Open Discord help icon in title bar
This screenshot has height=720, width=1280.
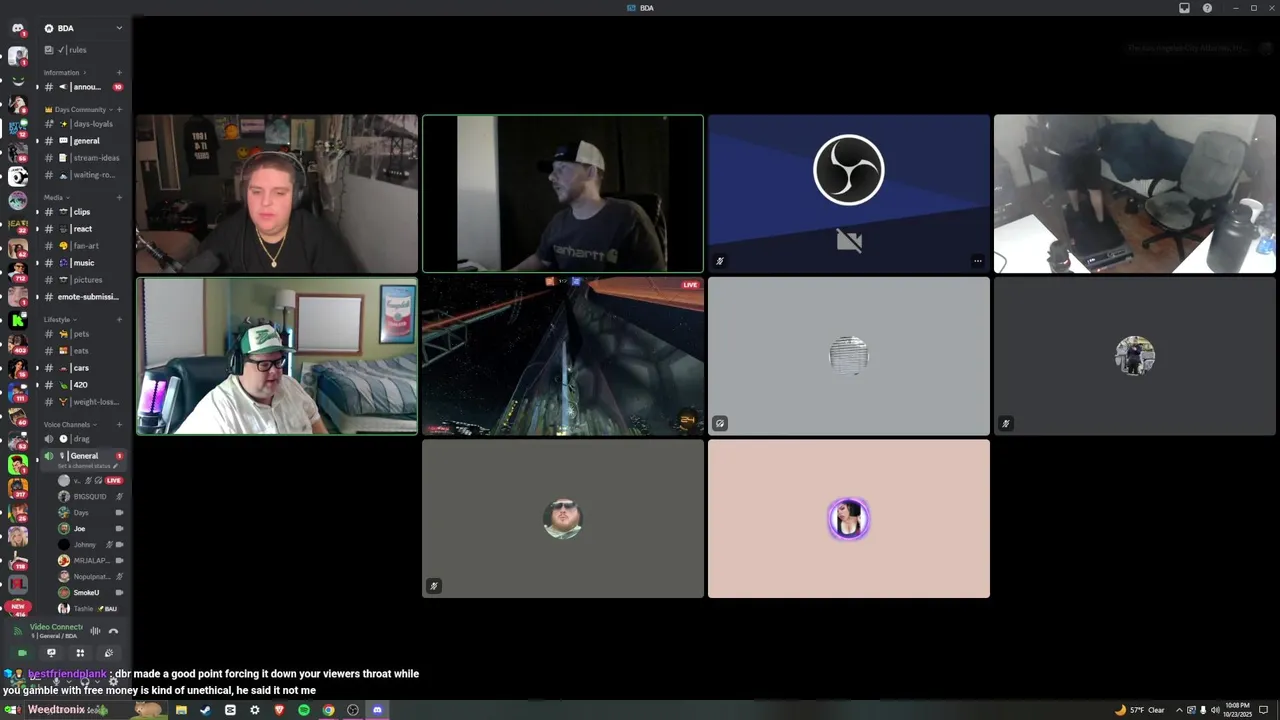coord(1207,8)
